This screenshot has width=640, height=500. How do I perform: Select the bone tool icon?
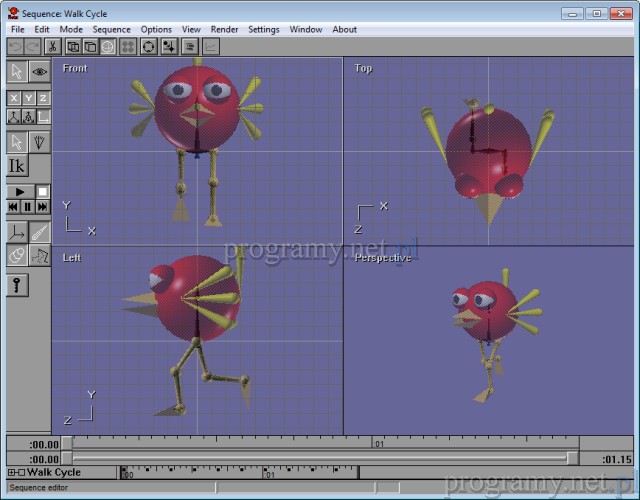(x=40, y=232)
